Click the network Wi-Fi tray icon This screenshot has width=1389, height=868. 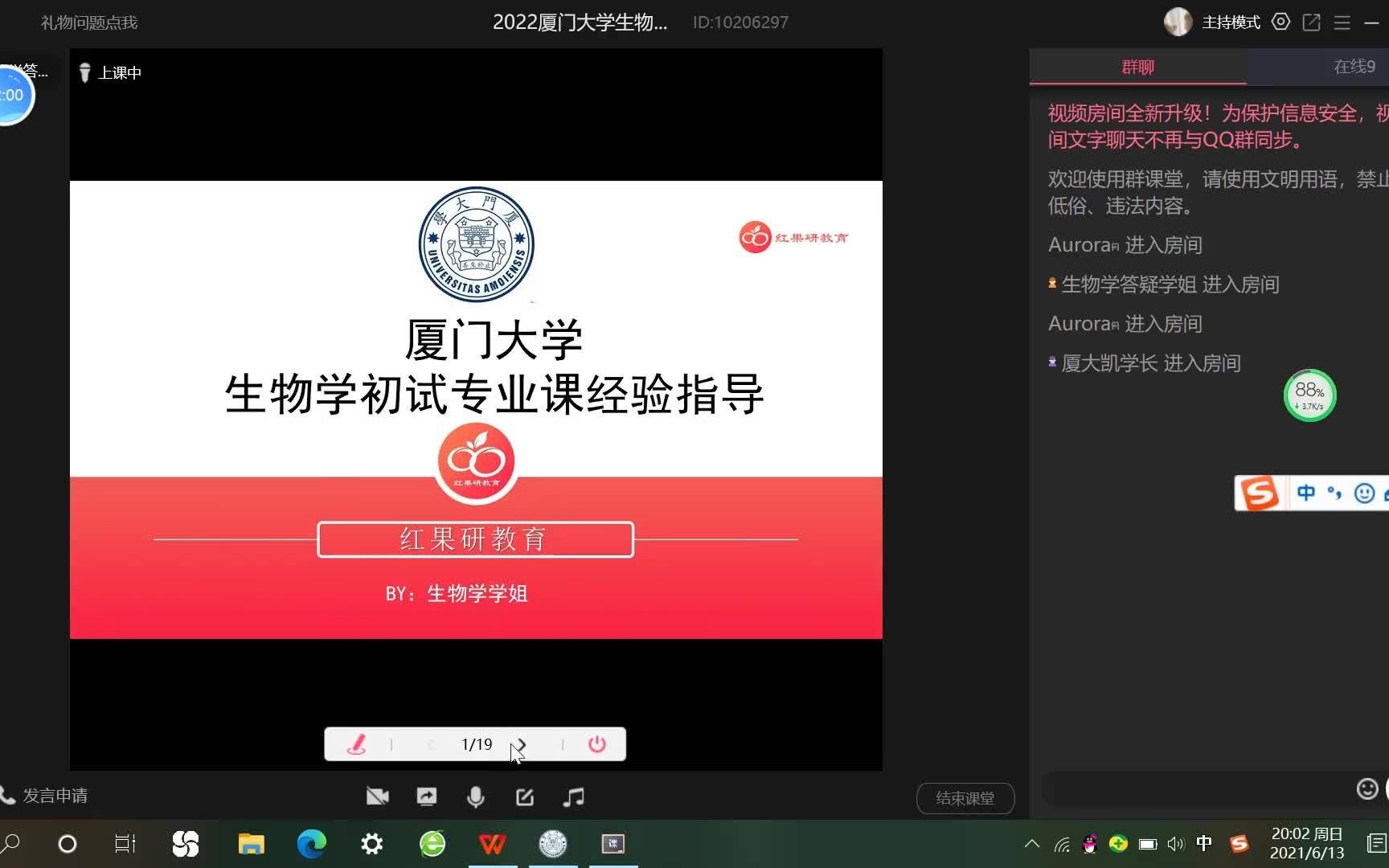[1062, 844]
